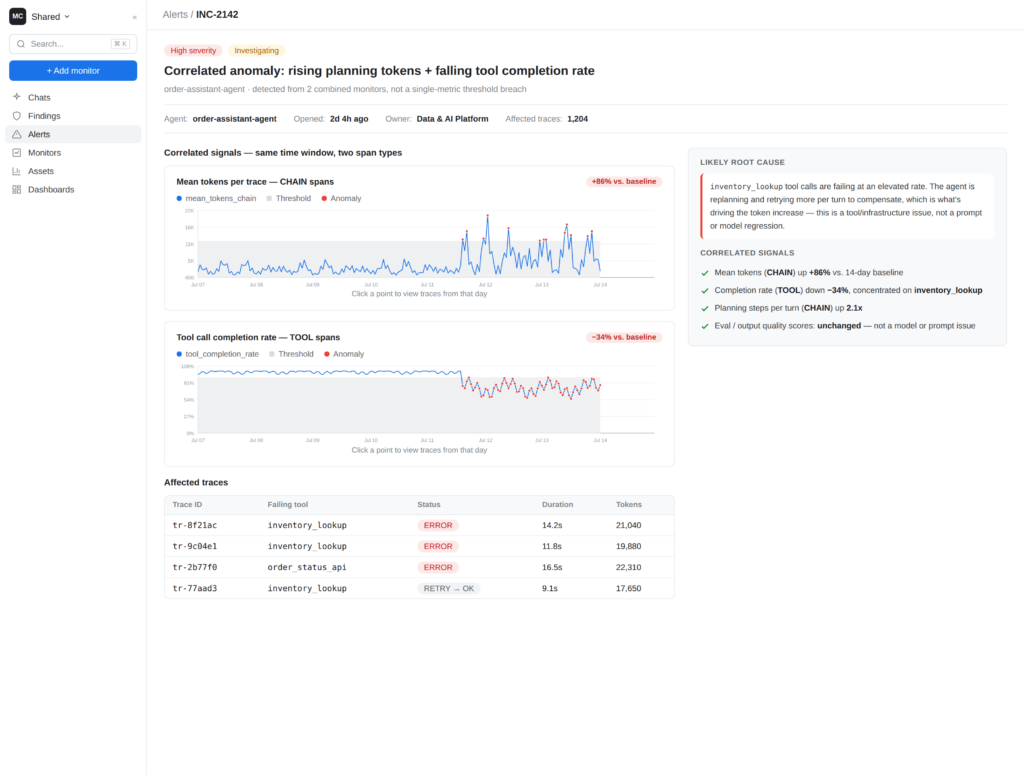Click checkmark beside Planning steps signal
This screenshot has width=1024, height=775.
tap(705, 308)
